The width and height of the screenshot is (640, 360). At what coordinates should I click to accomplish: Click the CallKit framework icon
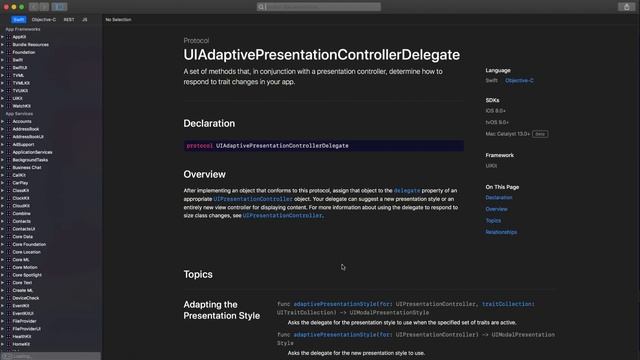pos(9,175)
